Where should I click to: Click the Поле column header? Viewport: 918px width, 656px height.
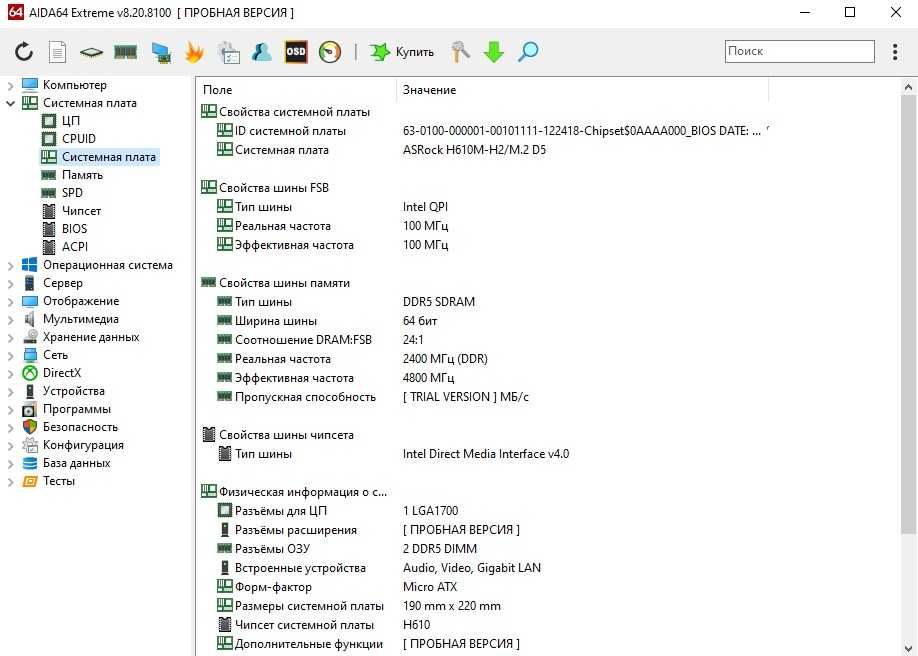click(x=297, y=90)
